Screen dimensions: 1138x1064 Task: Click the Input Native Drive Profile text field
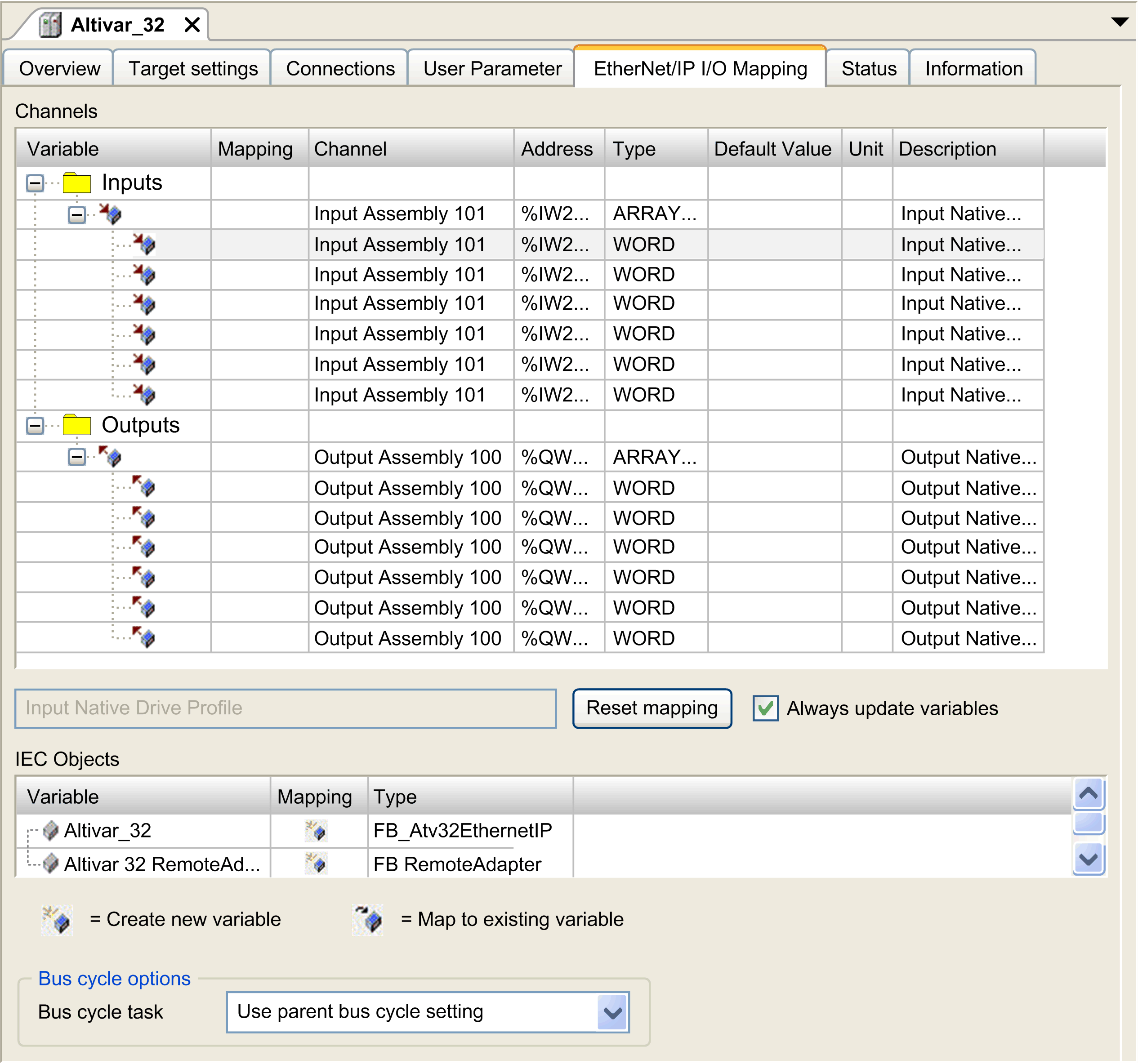tap(286, 708)
